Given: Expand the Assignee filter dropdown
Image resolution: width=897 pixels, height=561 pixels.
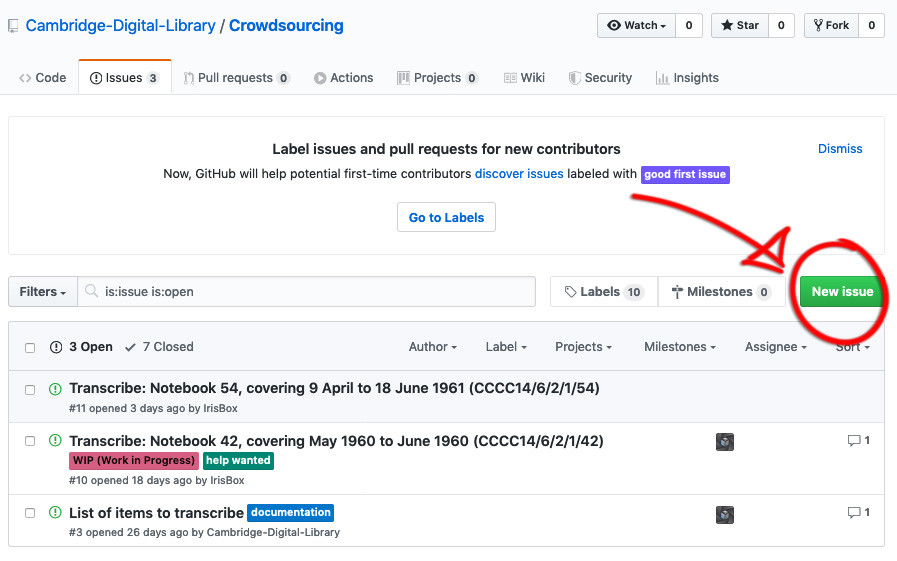Looking at the screenshot, I should click(x=775, y=347).
